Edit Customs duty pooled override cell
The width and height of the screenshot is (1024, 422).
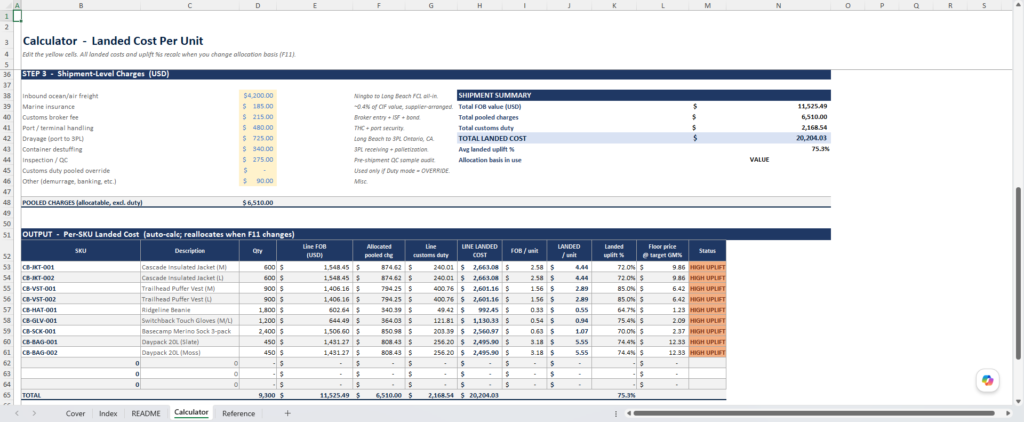[257, 170]
